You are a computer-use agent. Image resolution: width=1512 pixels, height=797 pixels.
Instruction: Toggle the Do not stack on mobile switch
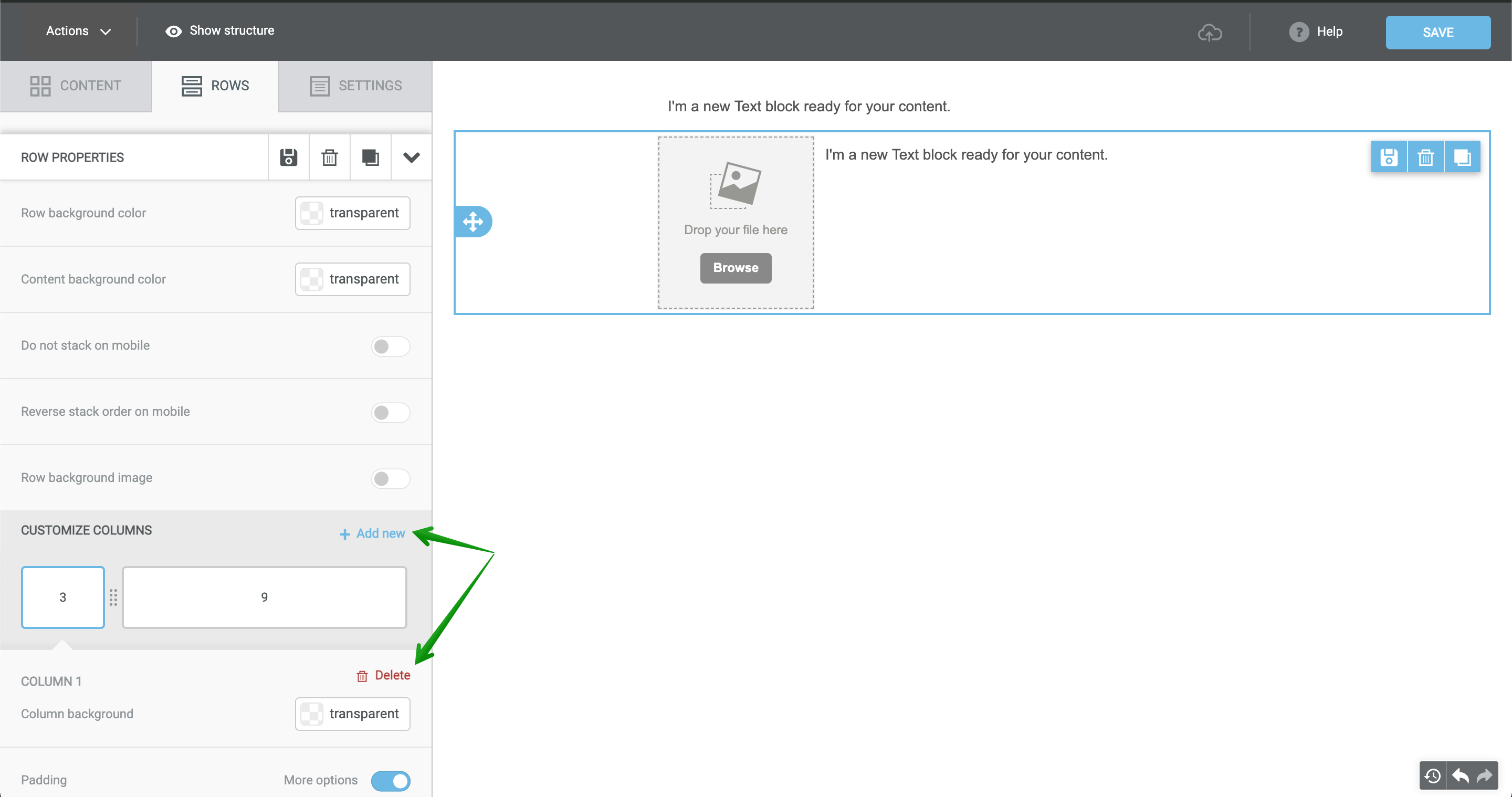[390, 345]
